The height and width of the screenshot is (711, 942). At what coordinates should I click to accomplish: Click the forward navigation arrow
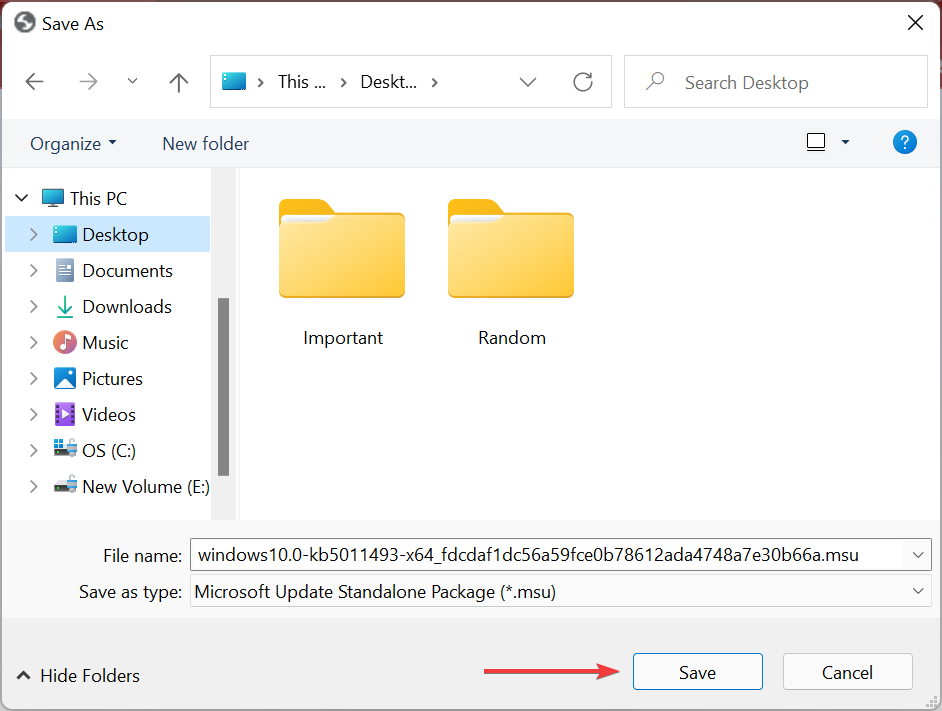coord(88,82)
